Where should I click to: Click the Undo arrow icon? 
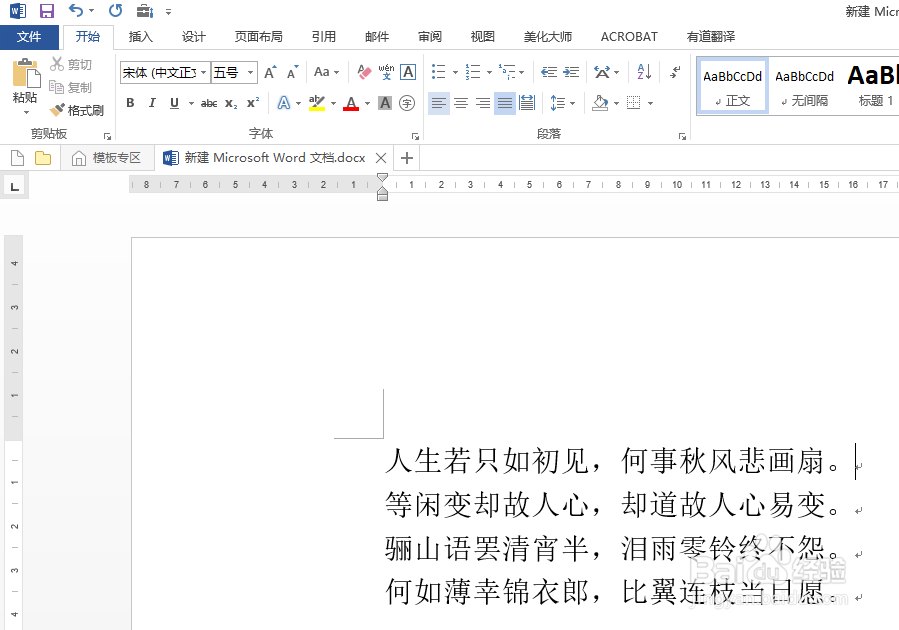pyautogui.click(x=76, y=10)
